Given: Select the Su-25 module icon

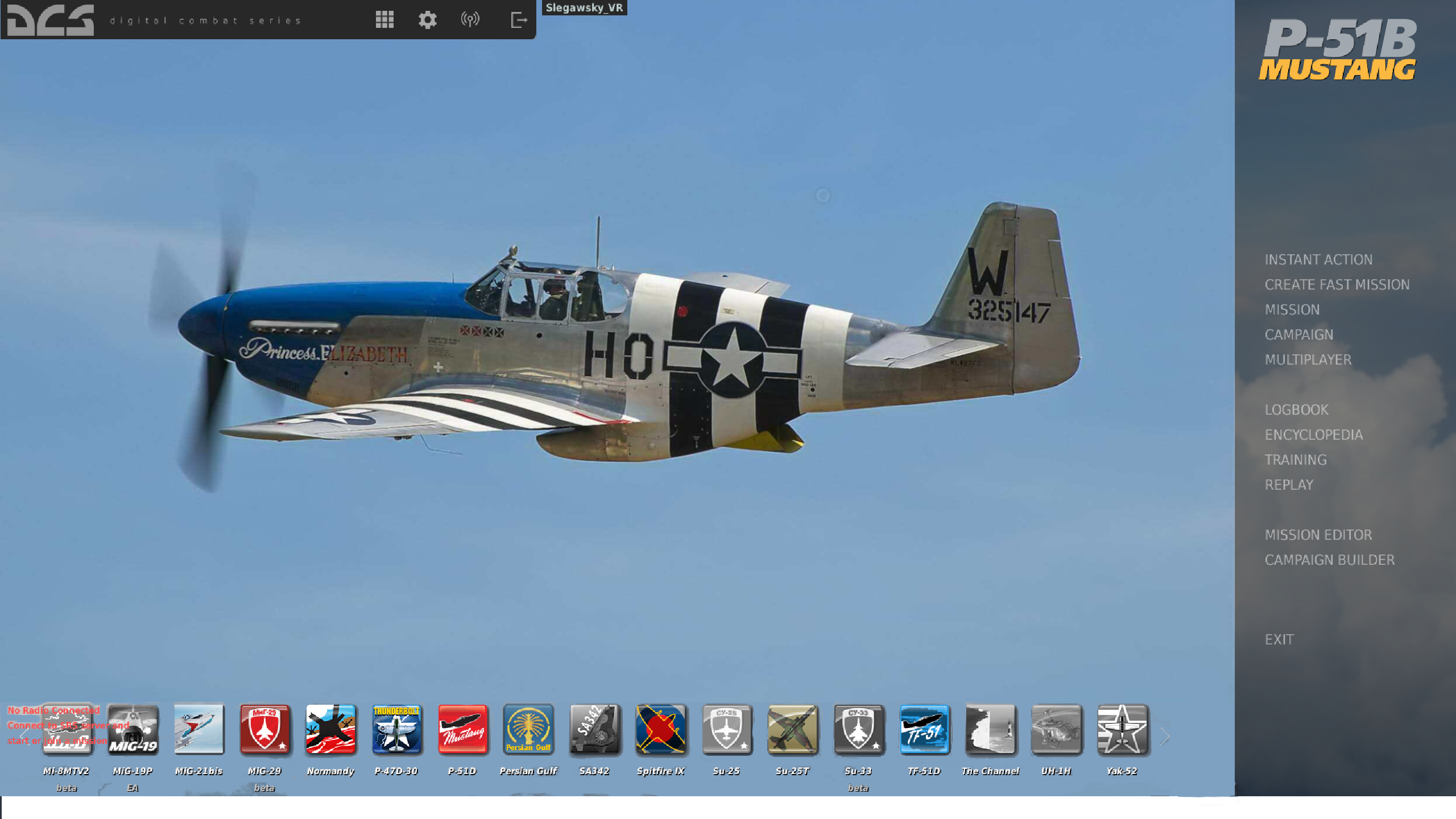Looking at the screenshot, I should pyautogui.click(x=726, y=730).
